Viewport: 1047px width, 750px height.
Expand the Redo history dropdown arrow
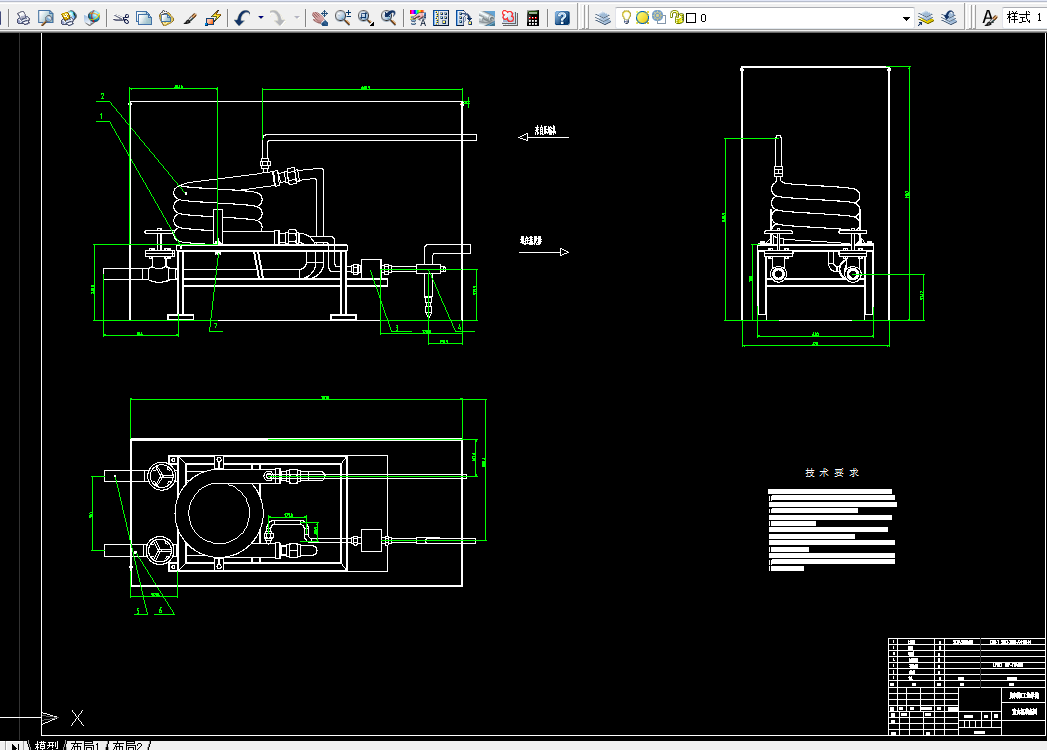296,18
